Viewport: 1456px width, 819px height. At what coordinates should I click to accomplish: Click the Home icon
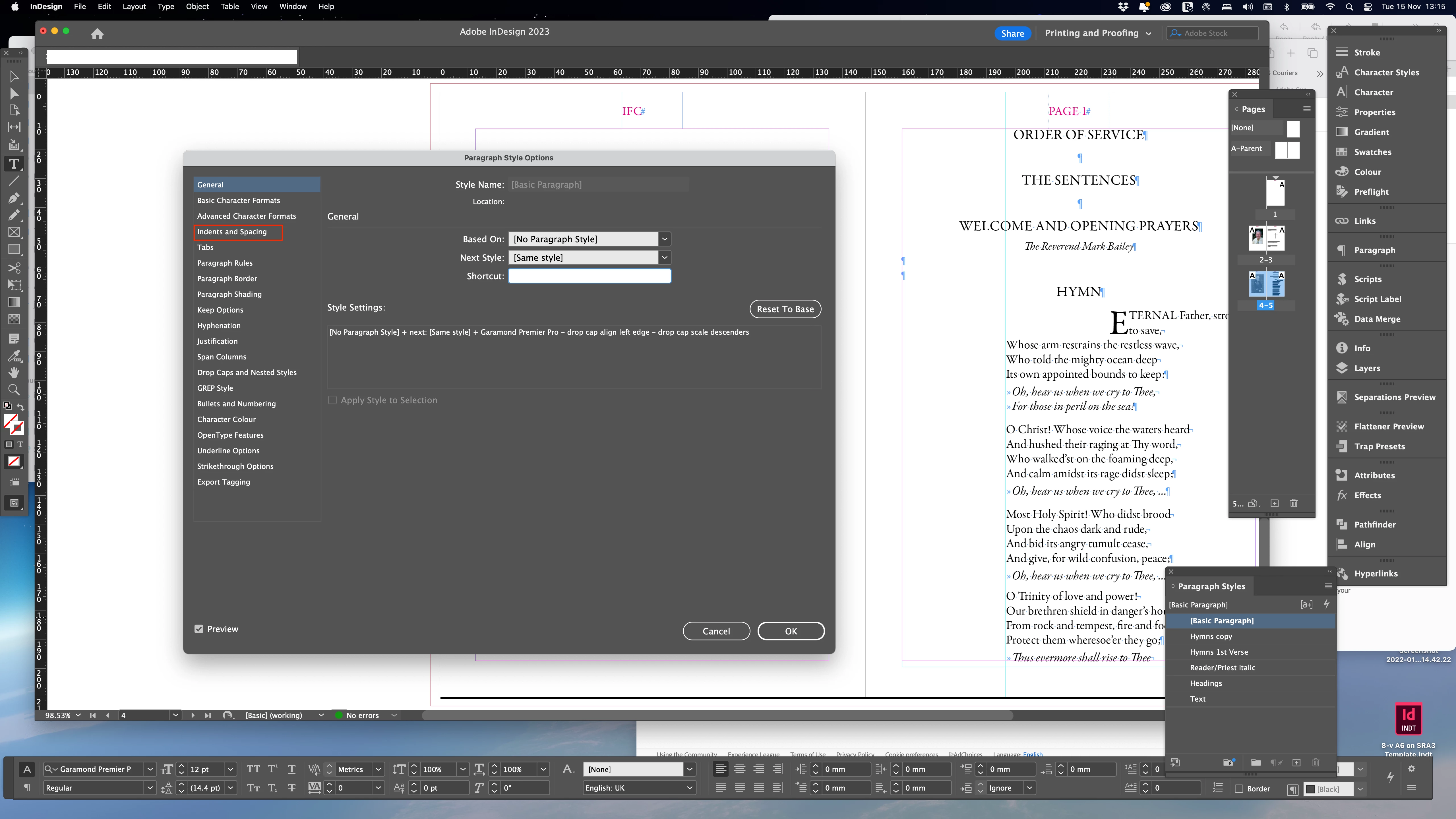[x=97, y=33]
